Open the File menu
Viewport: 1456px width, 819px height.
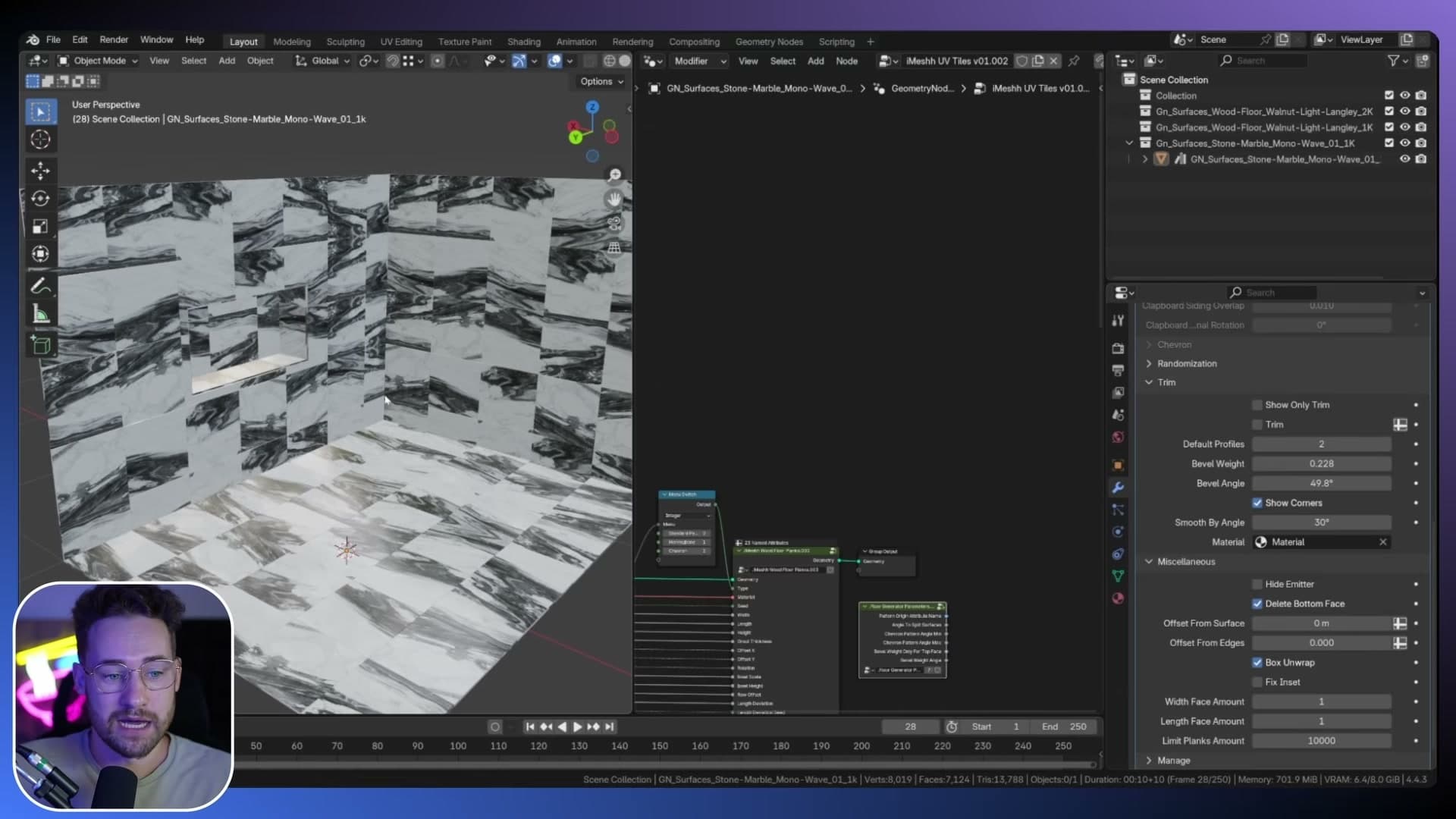(x=53, y=39)
